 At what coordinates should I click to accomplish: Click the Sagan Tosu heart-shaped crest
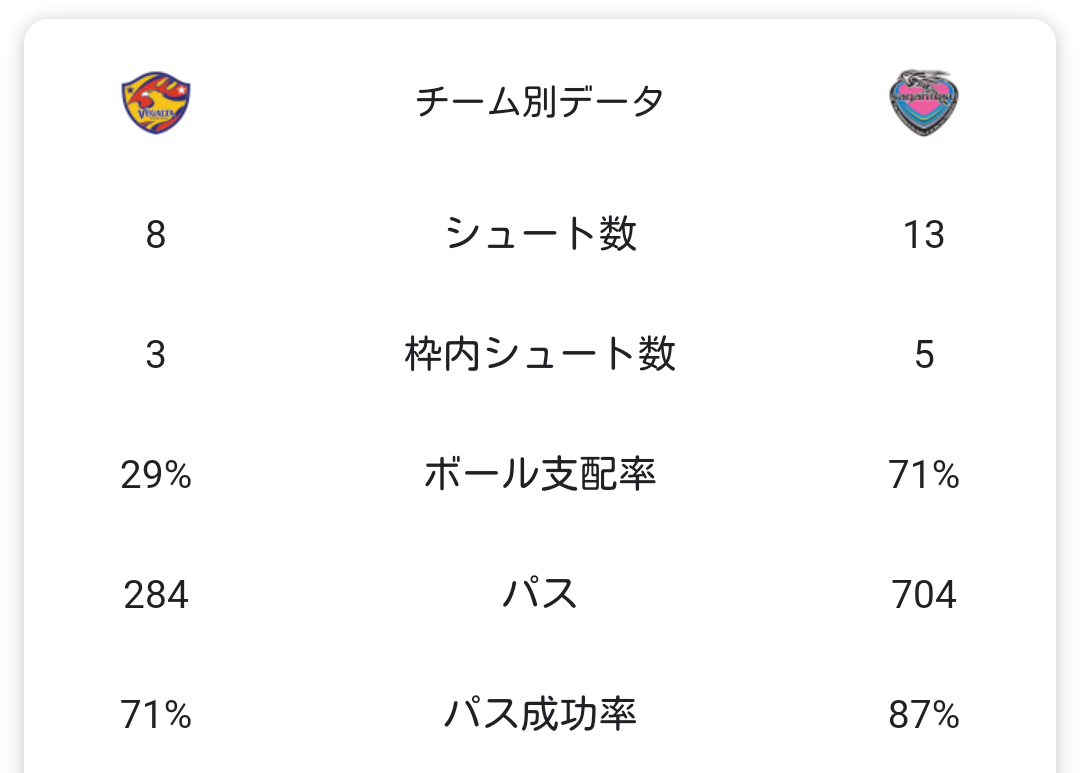(x=923, y=103)
